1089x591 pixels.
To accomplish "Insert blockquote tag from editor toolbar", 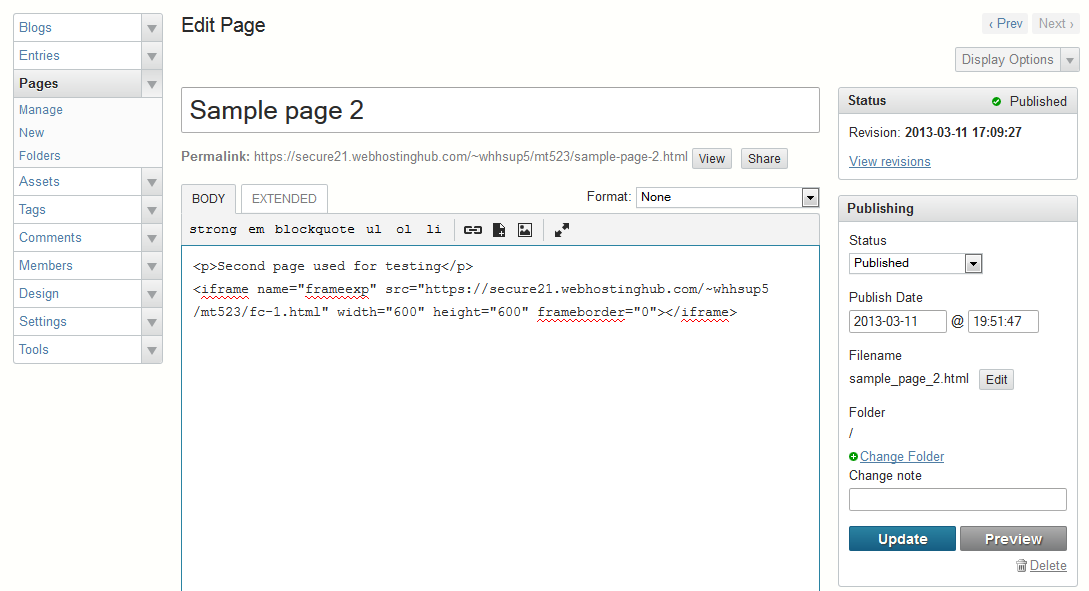I will point(315,230).
